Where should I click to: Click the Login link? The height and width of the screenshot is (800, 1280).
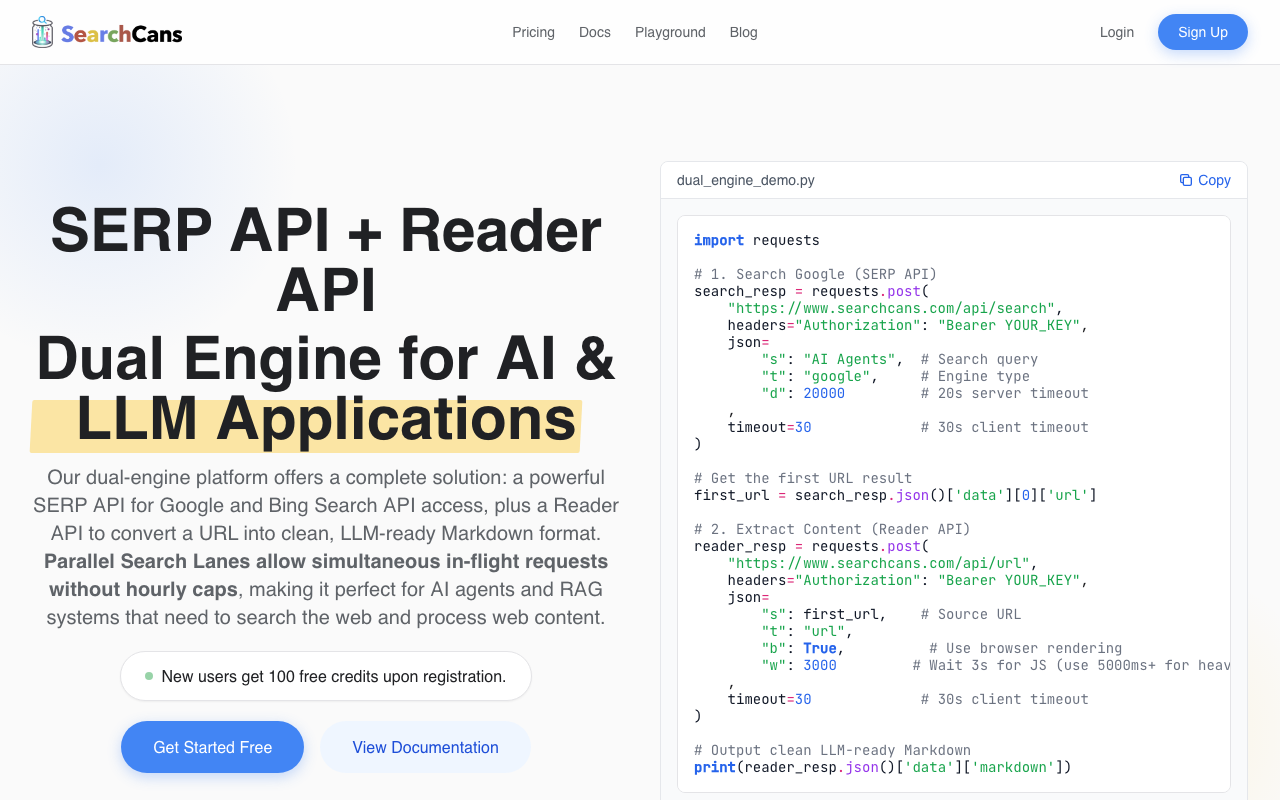pyautogui.click(x=1116, y=32)
